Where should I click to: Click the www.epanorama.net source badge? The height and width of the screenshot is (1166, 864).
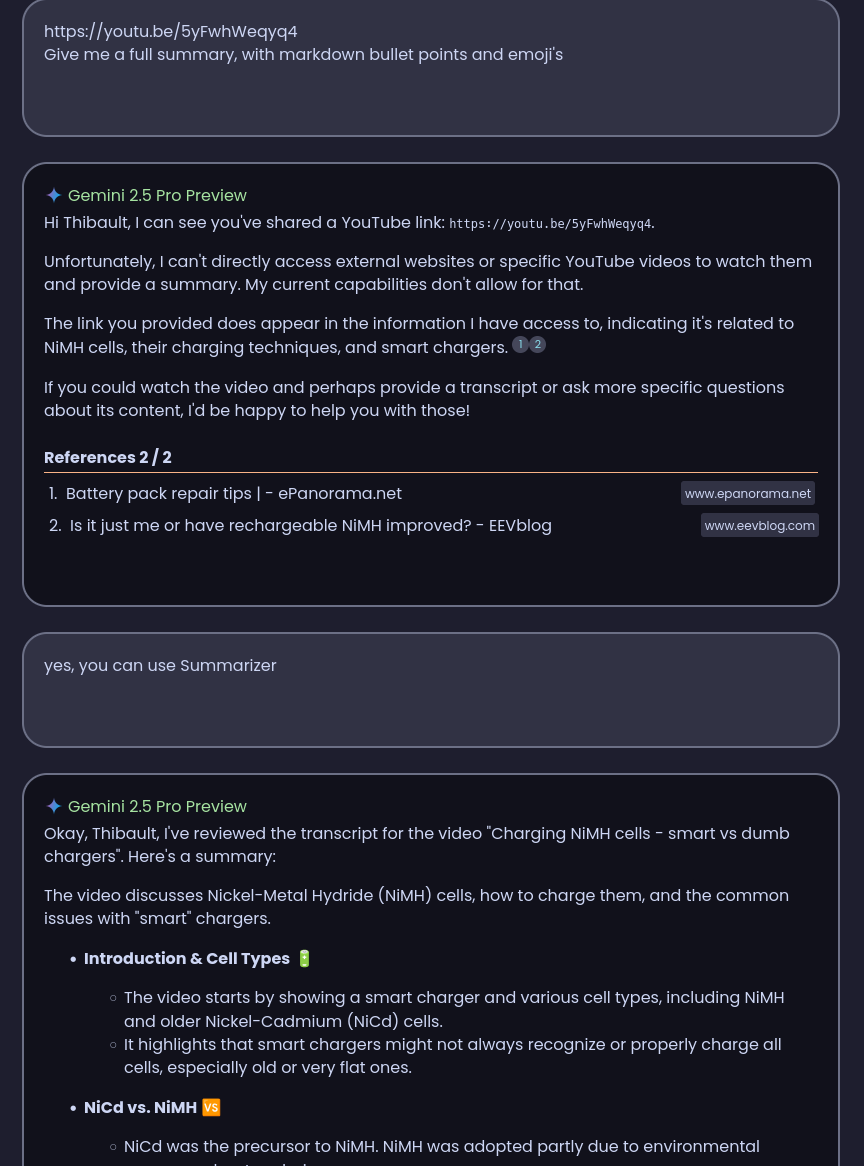[747, 493]
